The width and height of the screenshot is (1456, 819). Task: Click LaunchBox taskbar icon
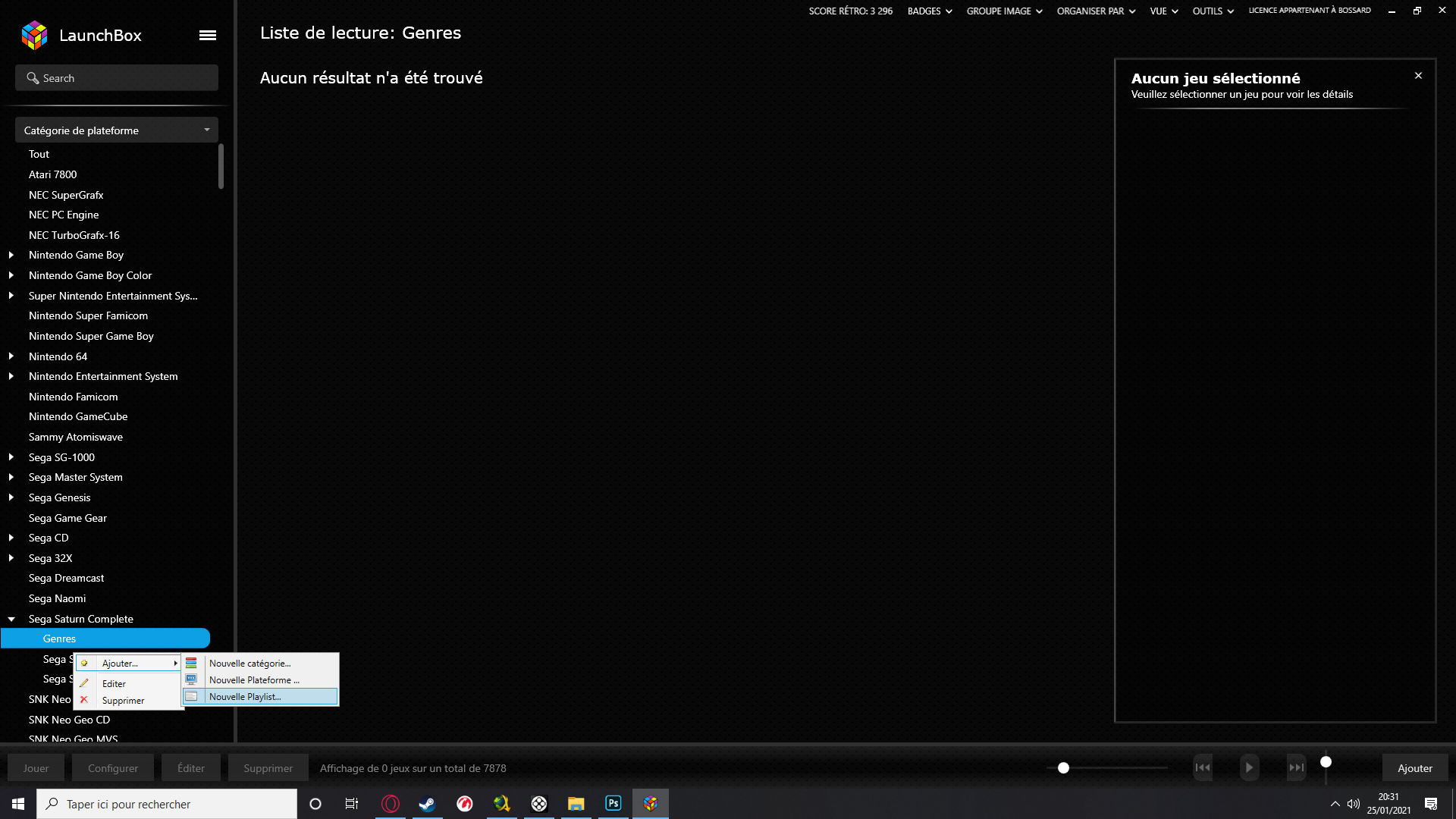click(x=651, y=804)
